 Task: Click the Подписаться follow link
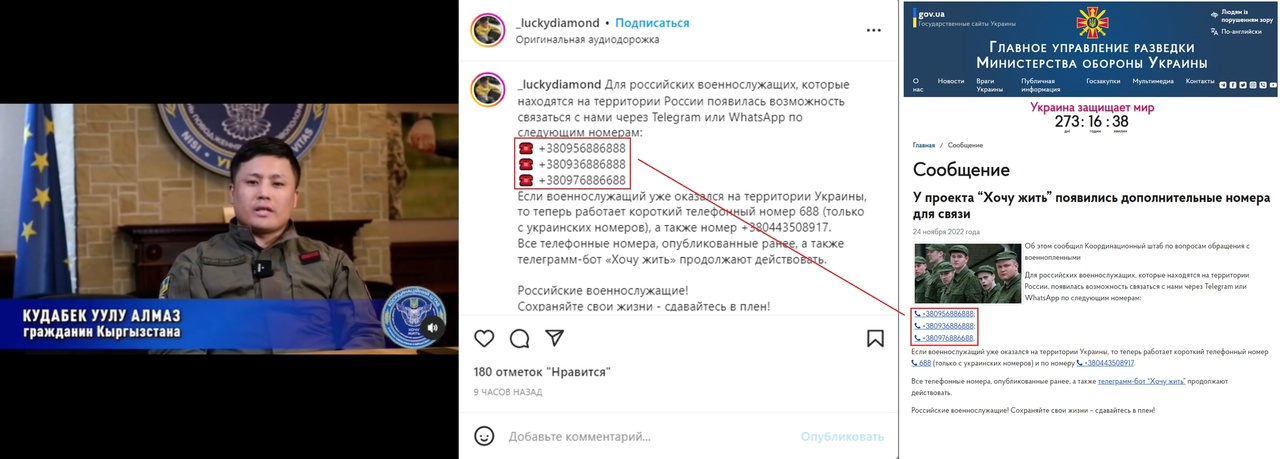point(652,23)
